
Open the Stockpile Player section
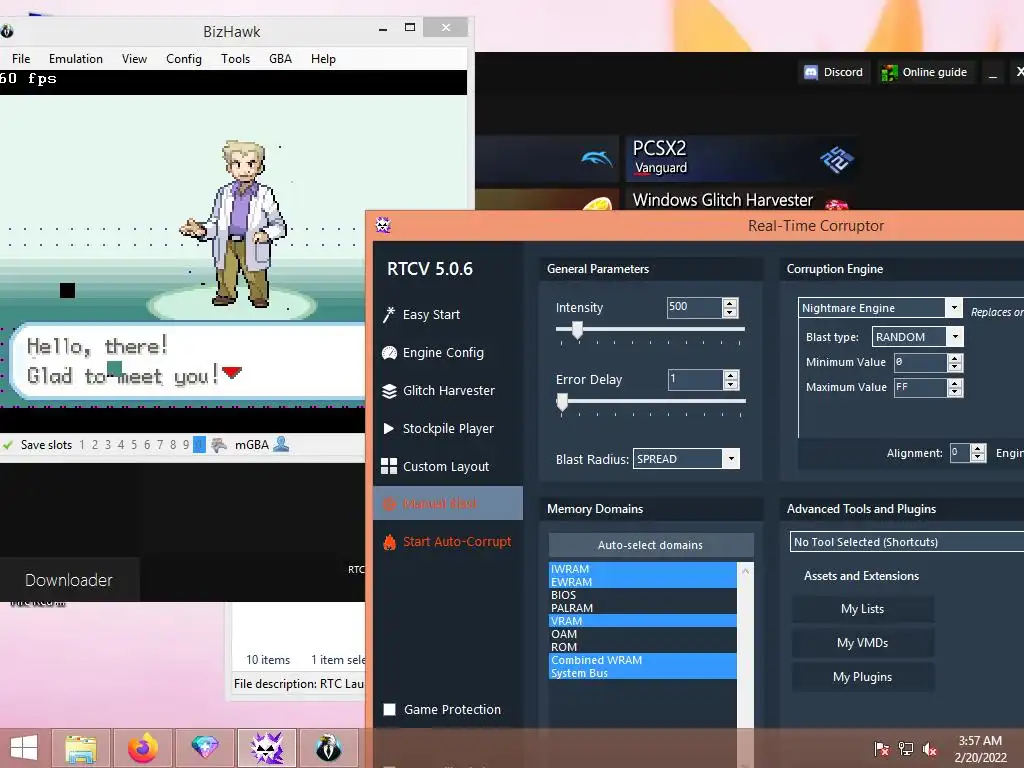click(x=438, y=428)
